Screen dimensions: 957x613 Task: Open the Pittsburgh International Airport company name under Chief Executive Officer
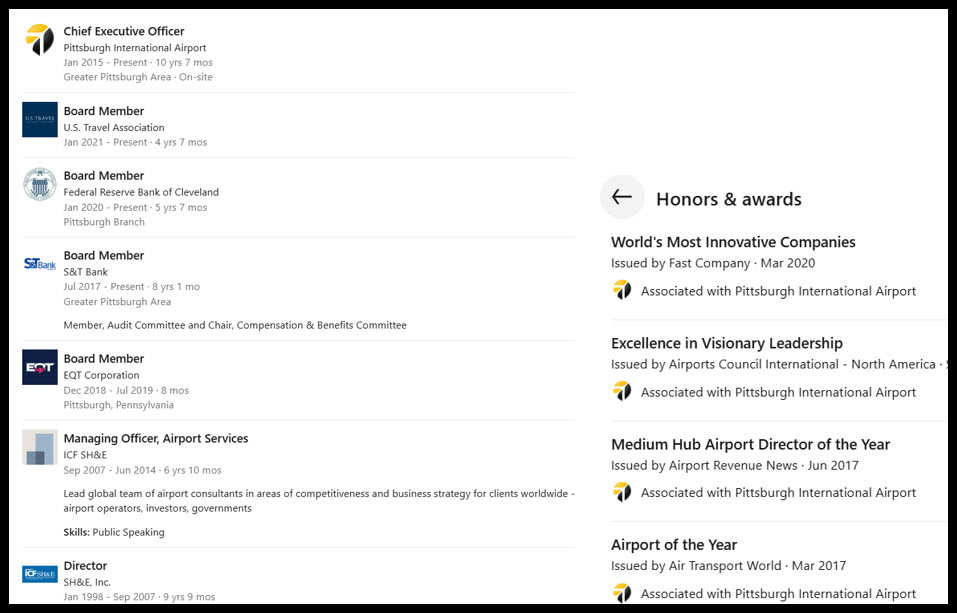click(x=135, y=48)
